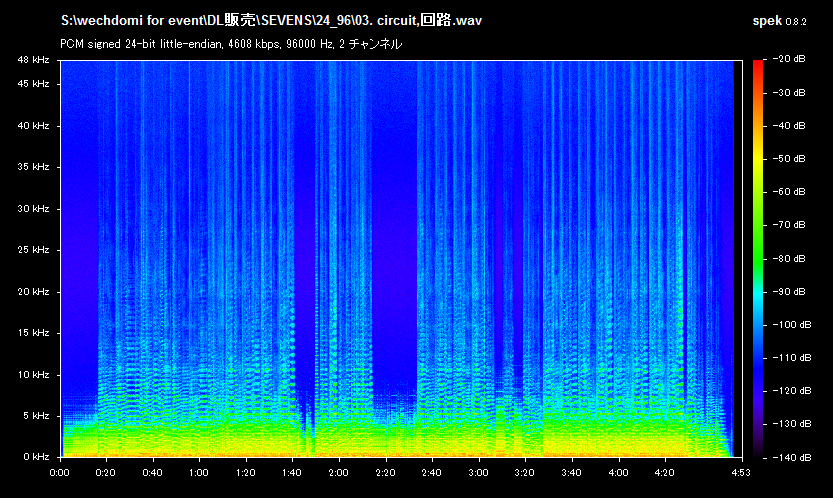This screenshot has height=498, width=833.
Task: Click the 48 kHz frequency axis label
Action: (33, 60)
